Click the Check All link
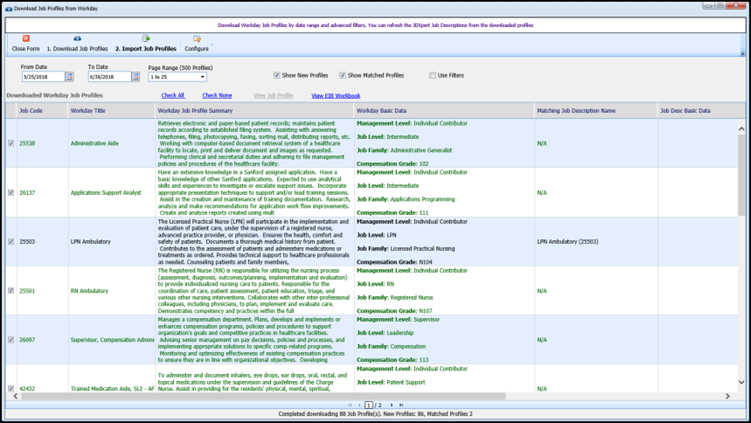The image size is (751, 423). pos(173,95)
